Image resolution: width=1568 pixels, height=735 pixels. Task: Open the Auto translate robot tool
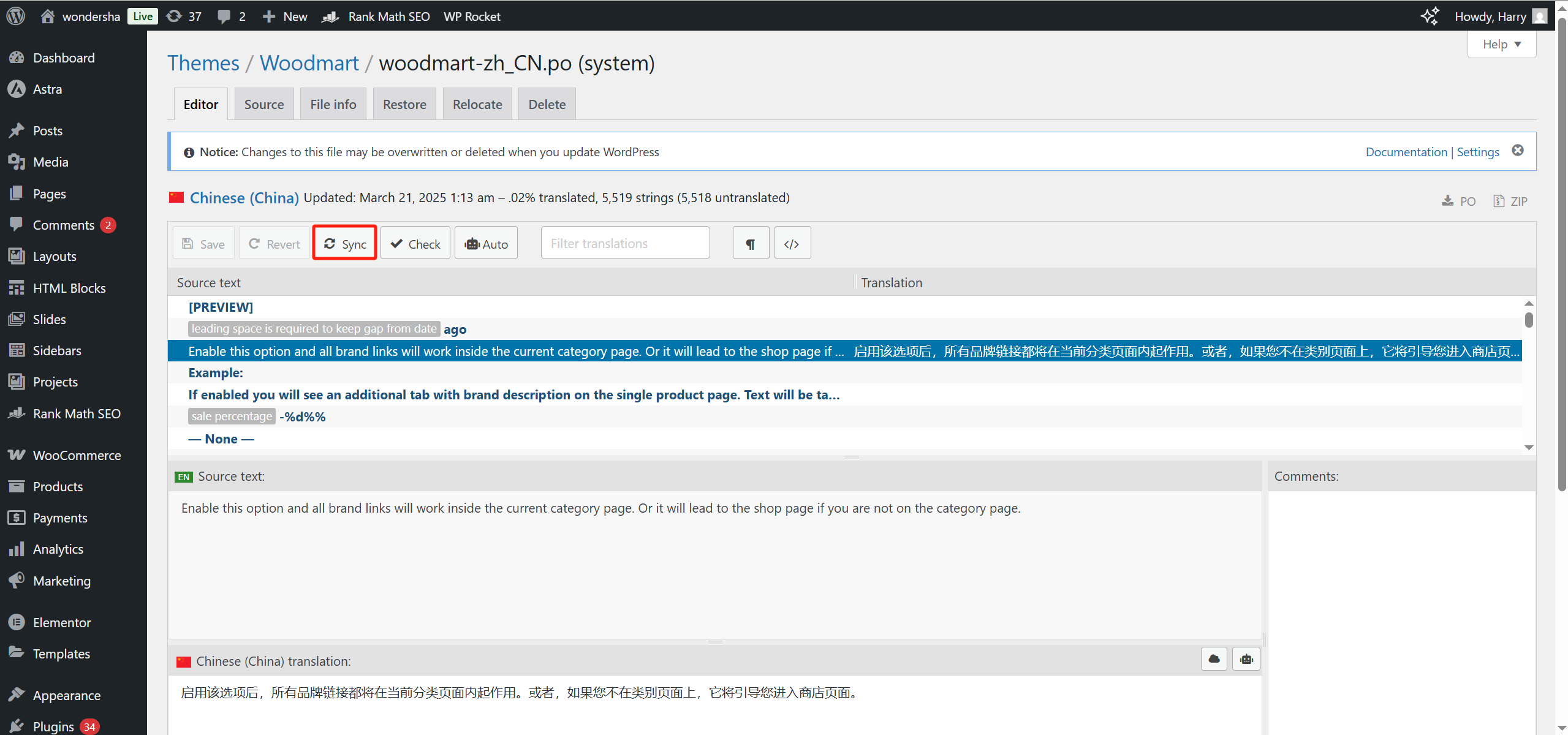coord(487,244)
